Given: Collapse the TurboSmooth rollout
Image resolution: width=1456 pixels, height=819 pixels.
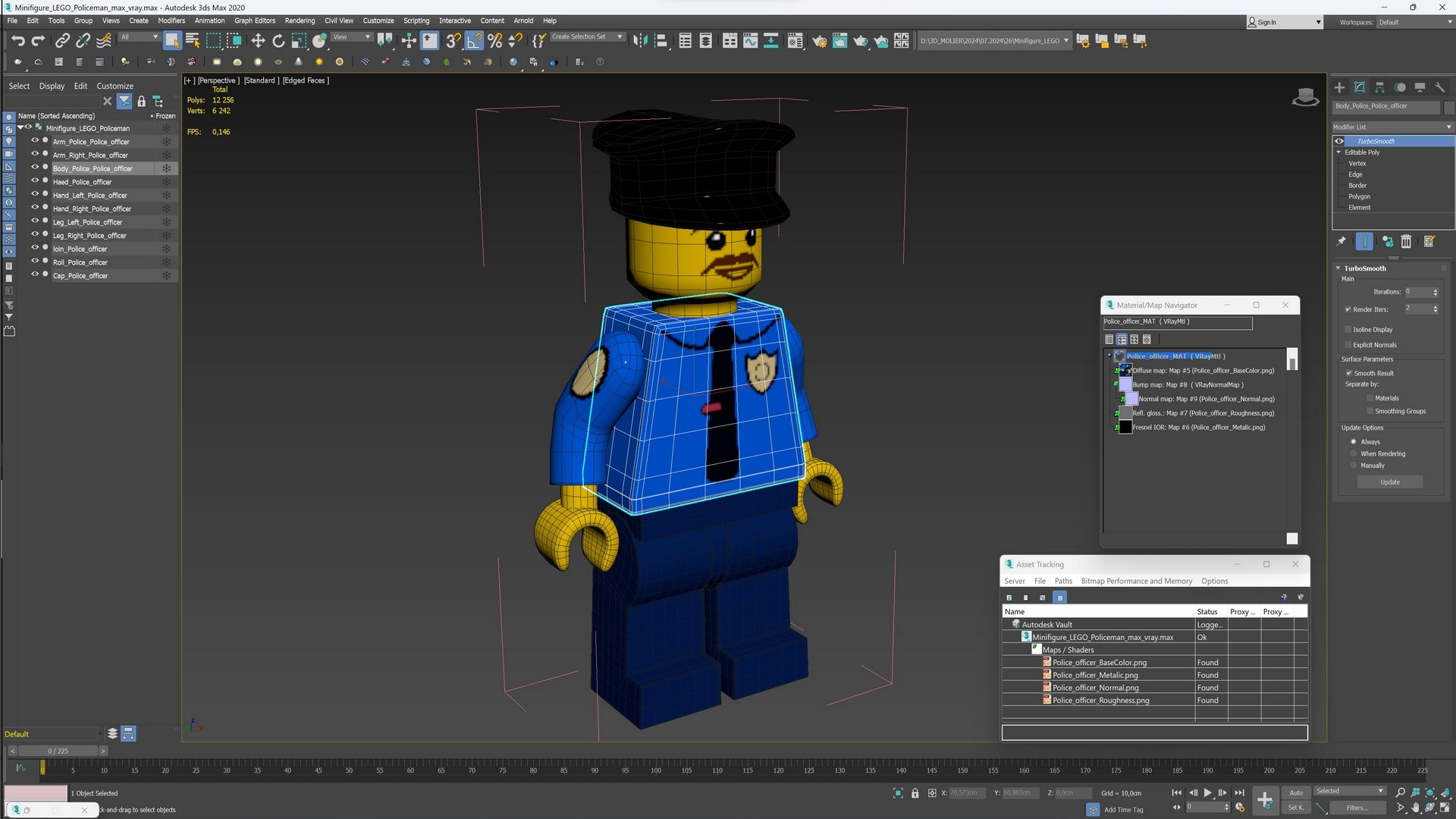Looking at the screenshot, I should coord(1338,268).
